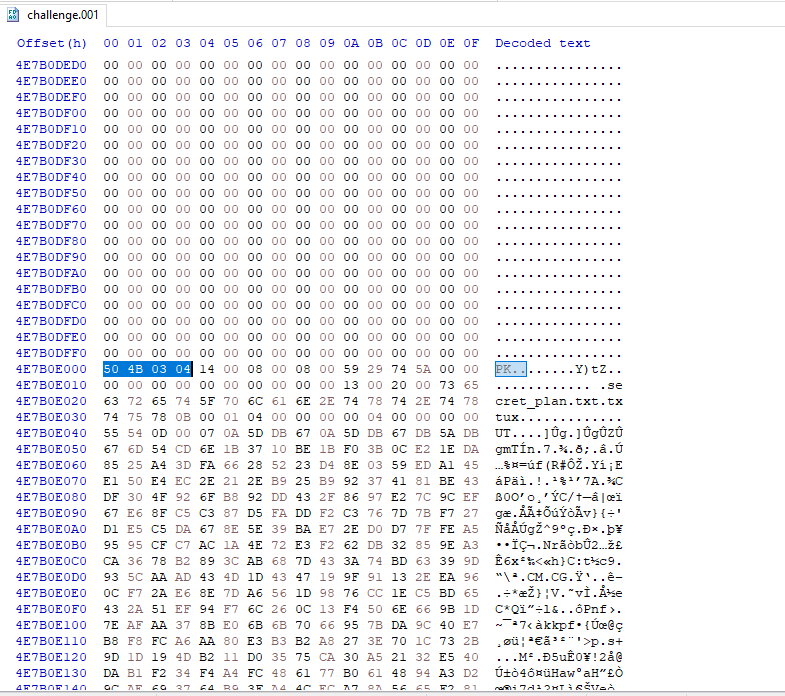Select offset row 4E7B0E040
This screenshot has width=785, height=696.
[51, 434]
